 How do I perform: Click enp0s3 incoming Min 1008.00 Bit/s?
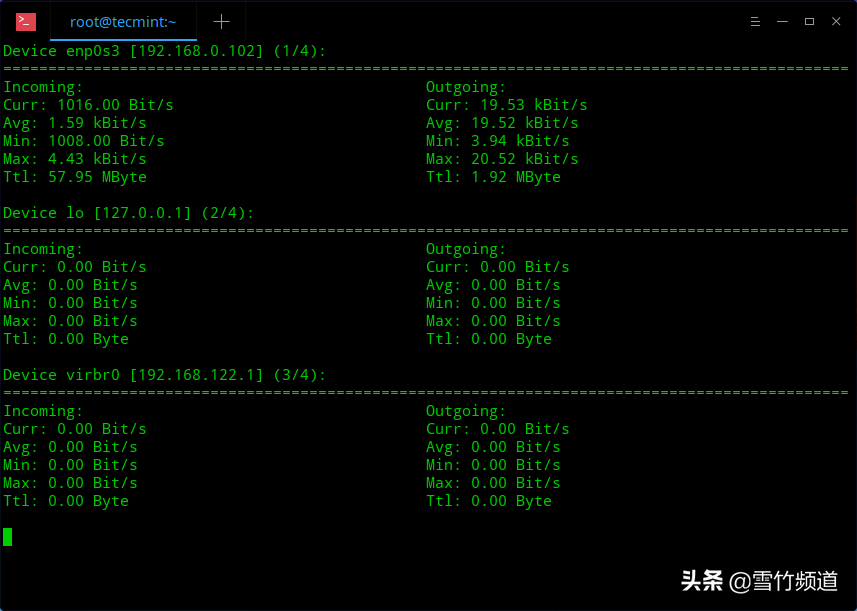tap(84, 141)
